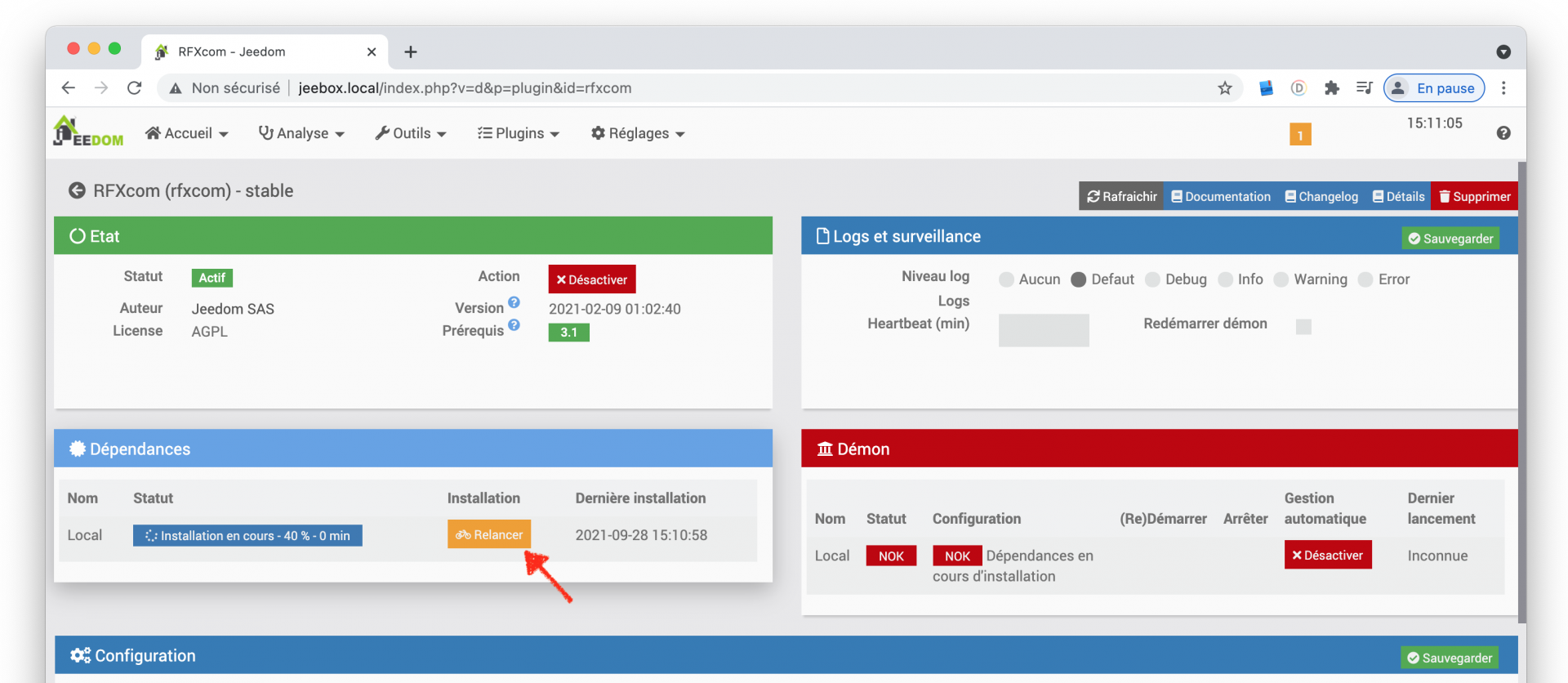Select the Warning log level
This screenshot has height=683, width=1568.
[x=1281, y=279]
